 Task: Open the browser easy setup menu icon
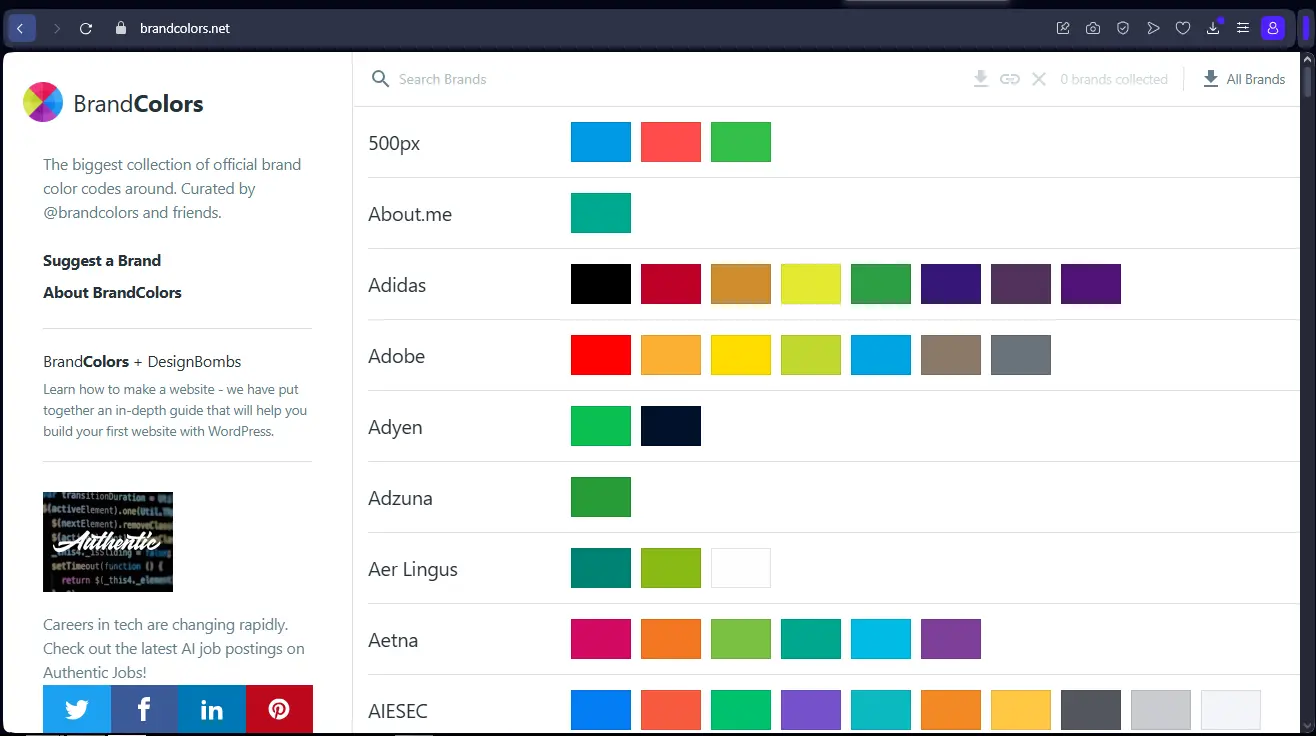1243,28
